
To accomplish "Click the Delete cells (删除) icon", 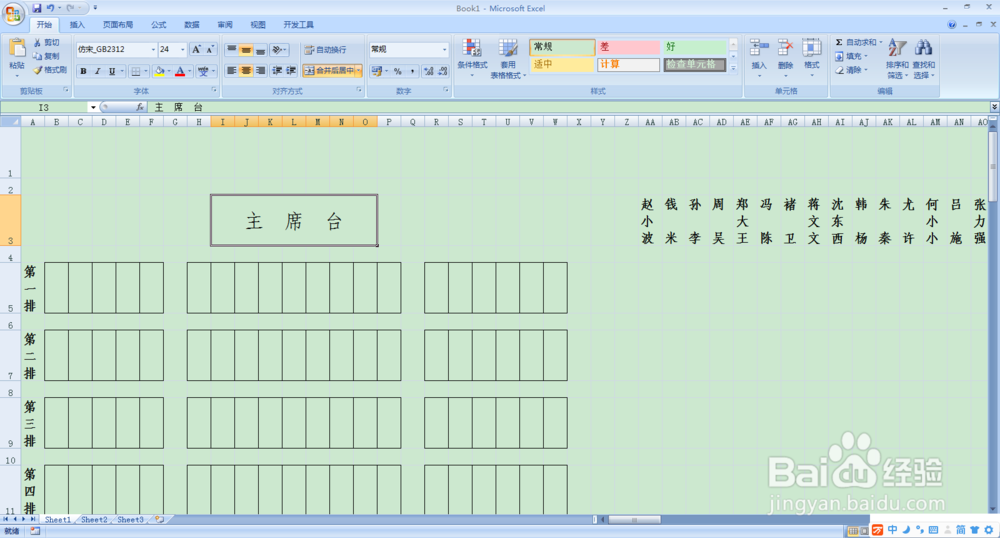I will coord(785,48).
